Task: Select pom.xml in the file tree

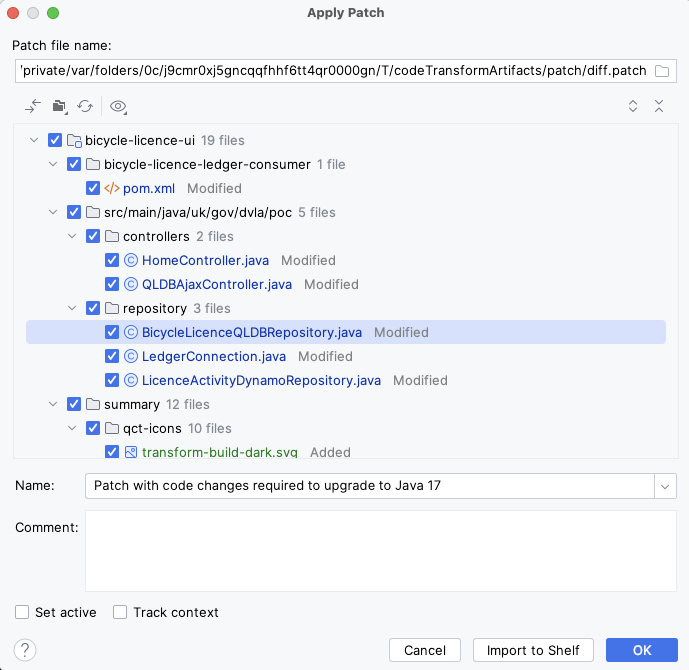Action: coord(146,188)
